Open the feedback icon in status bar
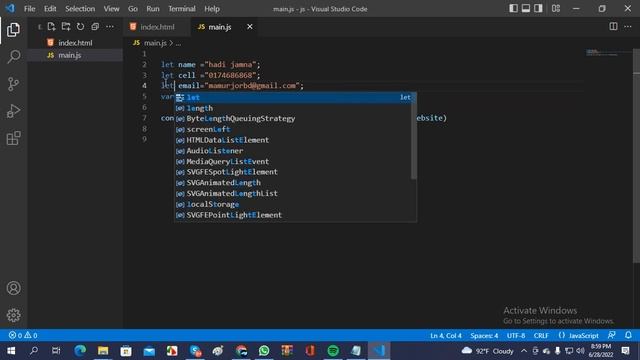The width and height of the screenshot is (640, 360). [611, 335]
